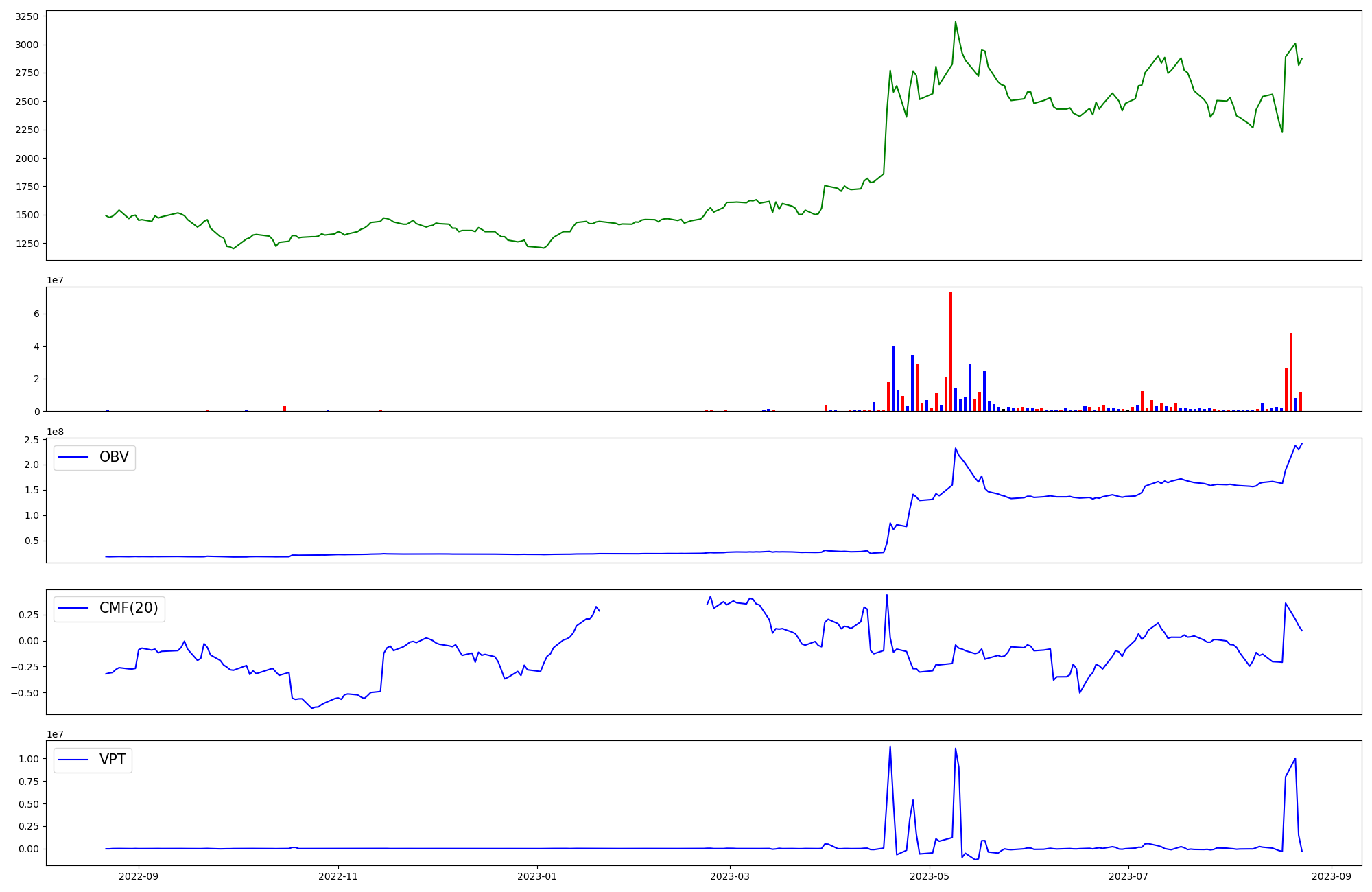This screenshot has height=892, width=1372.
Task: Click the 1e8 exponent label above OBV chart
Action: point(55,432)
